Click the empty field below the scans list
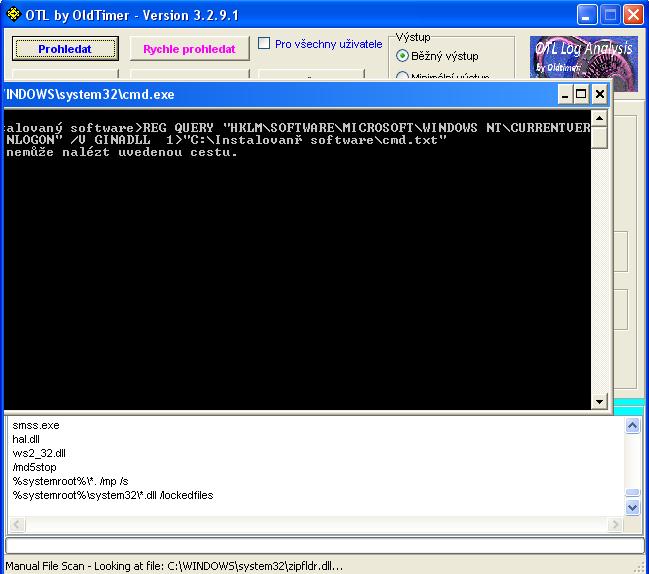The height and width of the screenshot is (574, 649). pos(324,546)
